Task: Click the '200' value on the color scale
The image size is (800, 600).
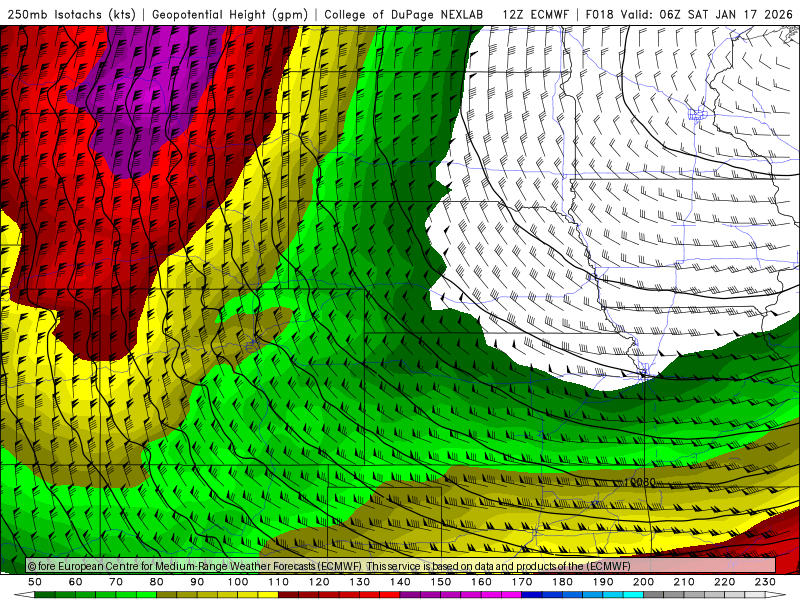Action: (643, 582)
